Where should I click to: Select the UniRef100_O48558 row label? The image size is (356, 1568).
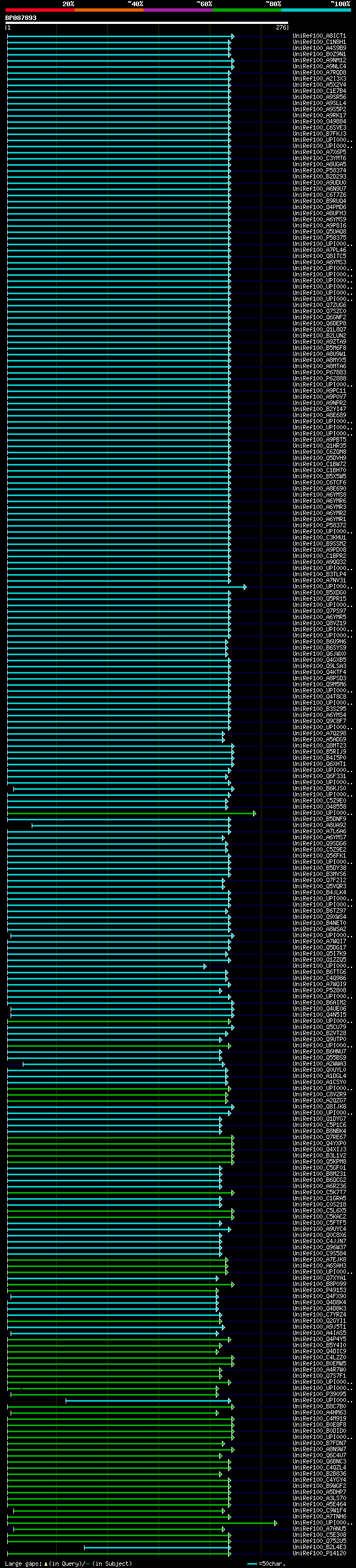click(x=319, y=807)
